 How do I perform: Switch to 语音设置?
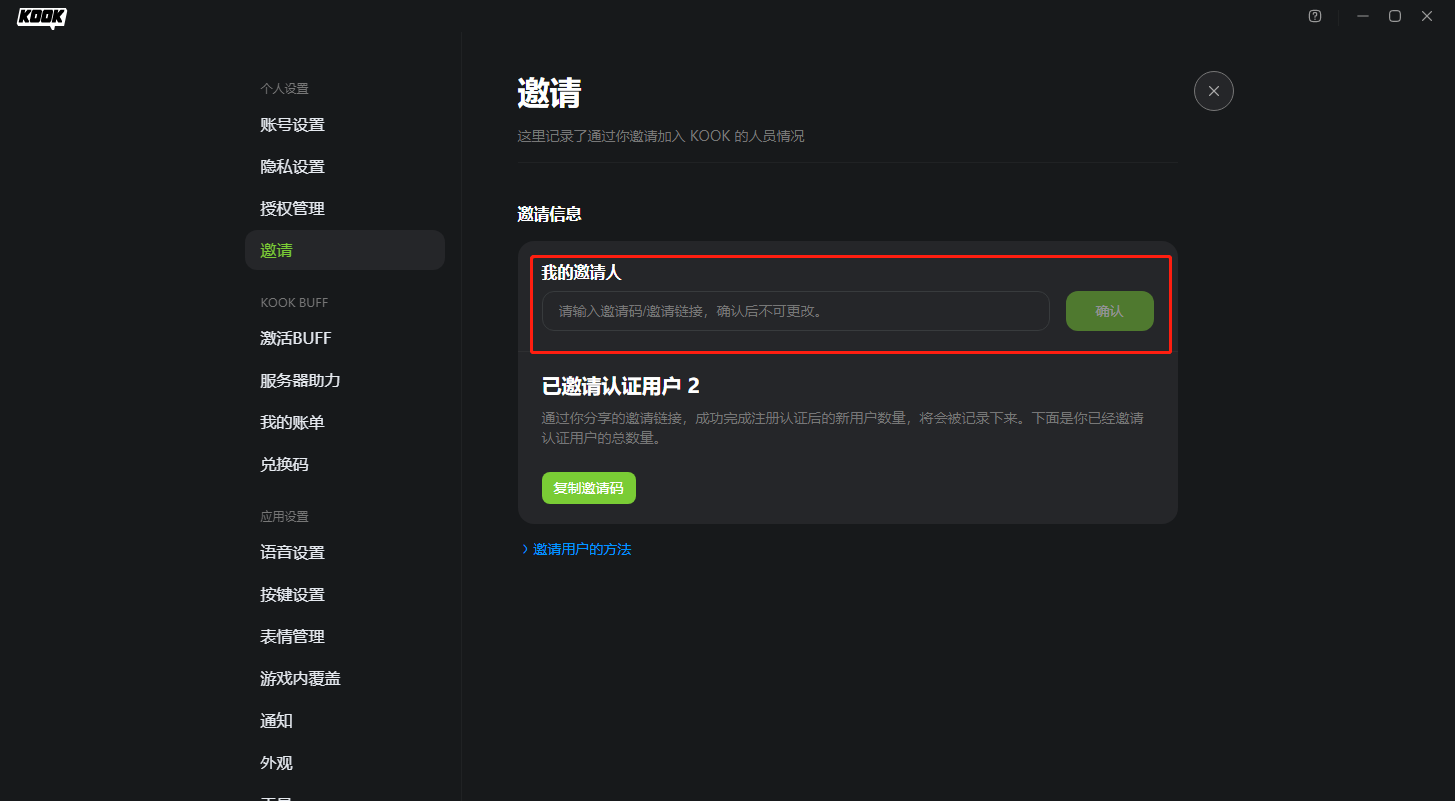point(345,553)
